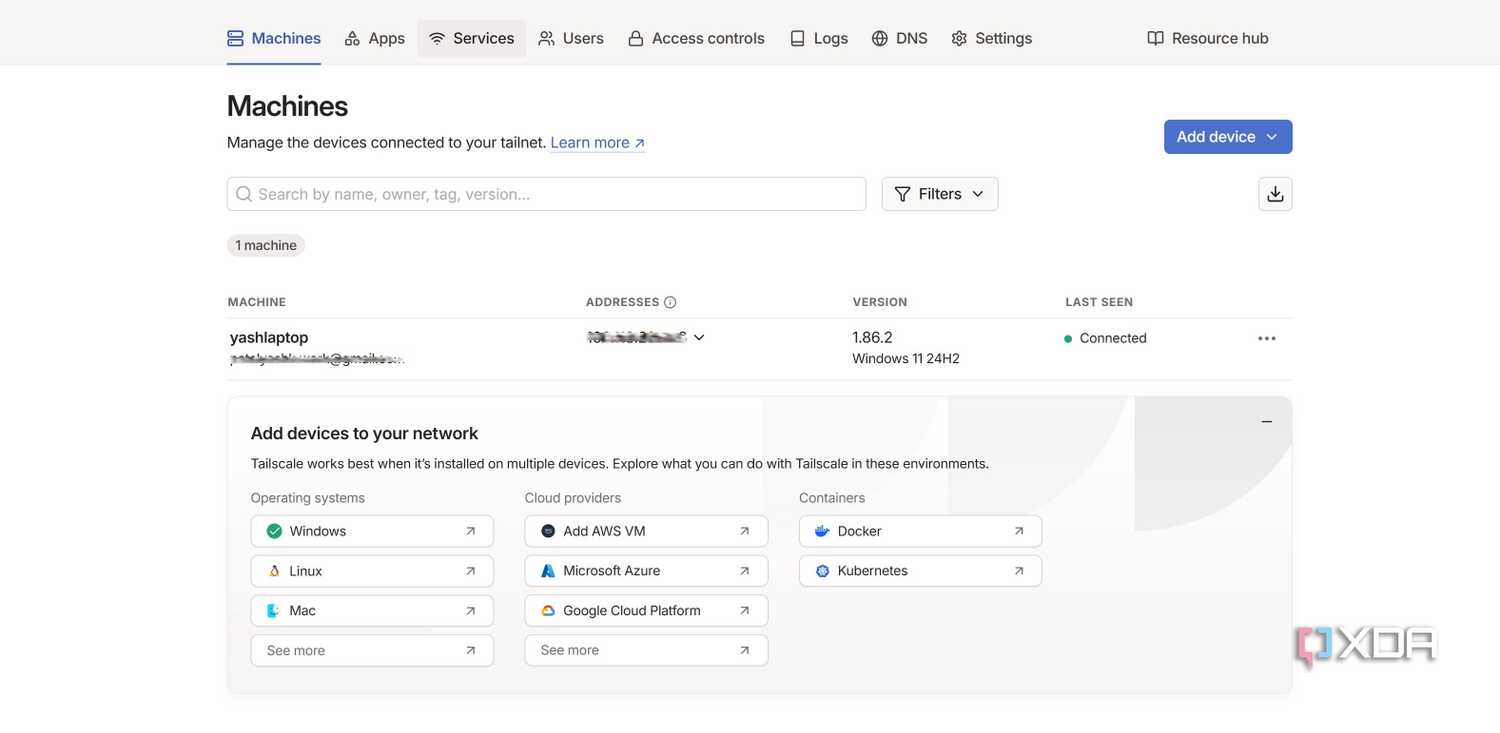Viewport: 1500px width, 733px height.
Task: Click the version 1.86.2 text
Action: [x=872, y=337]
